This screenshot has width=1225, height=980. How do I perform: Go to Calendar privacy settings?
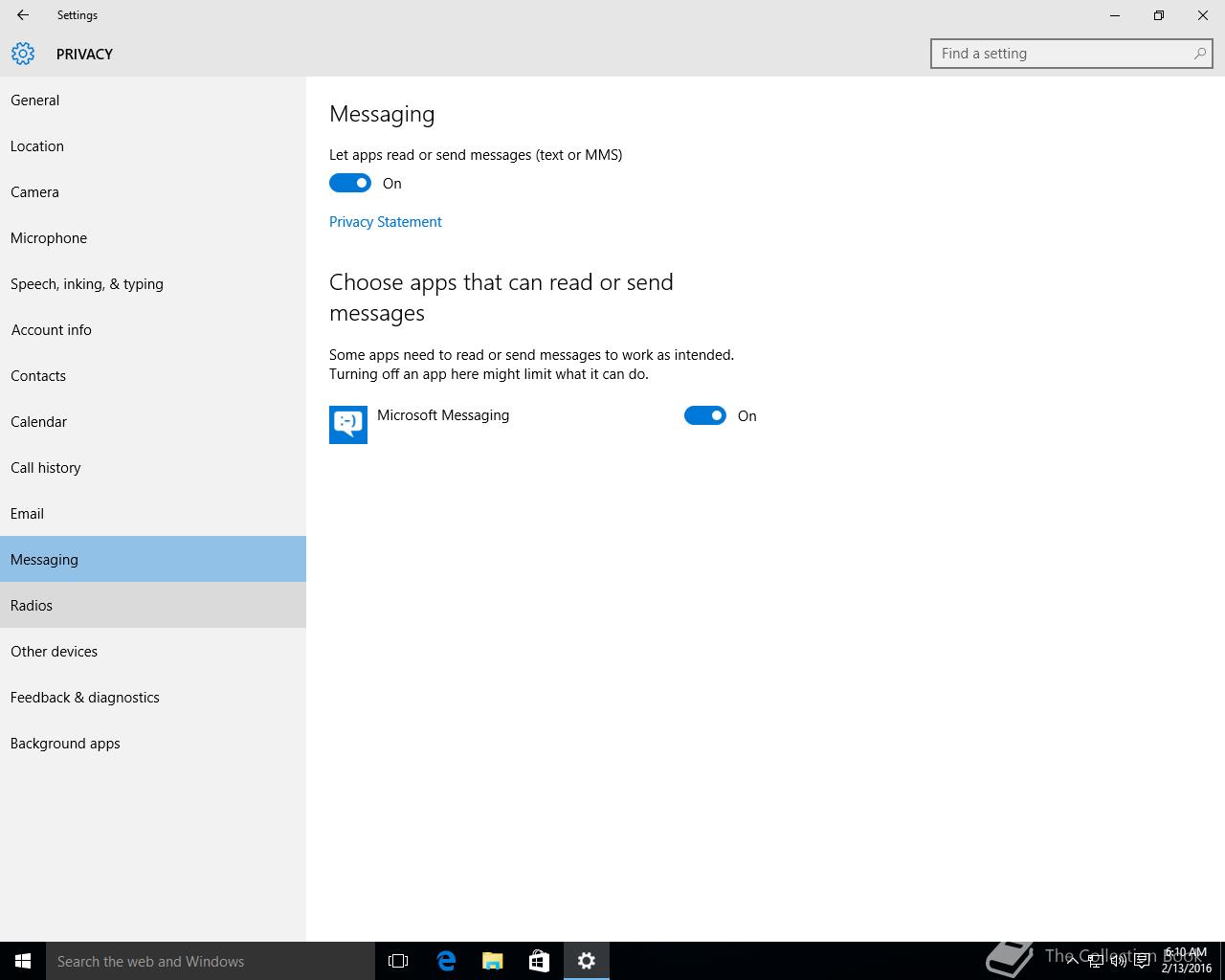point(153,421)
